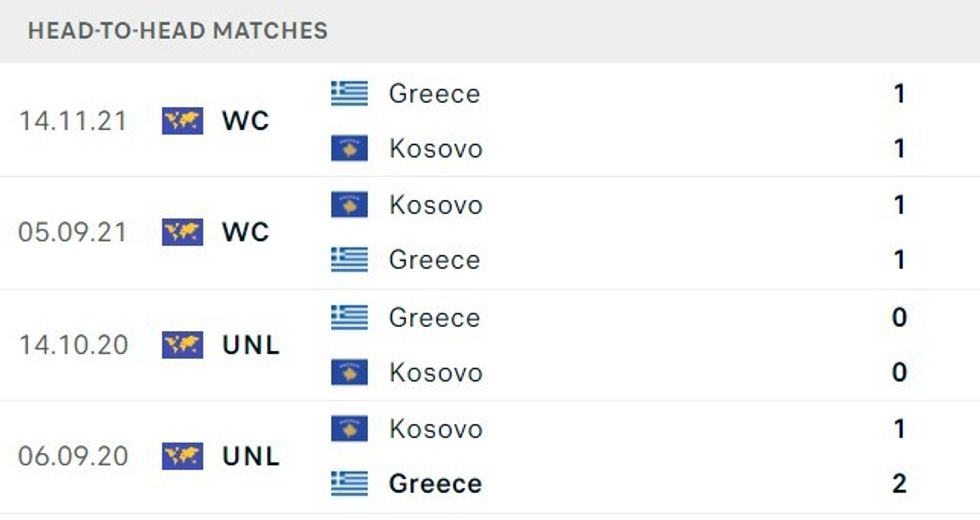This screenshot has width=980, height=520.
Task: Click the WC label for 14.11.21 match
Action: pos(246,121)
